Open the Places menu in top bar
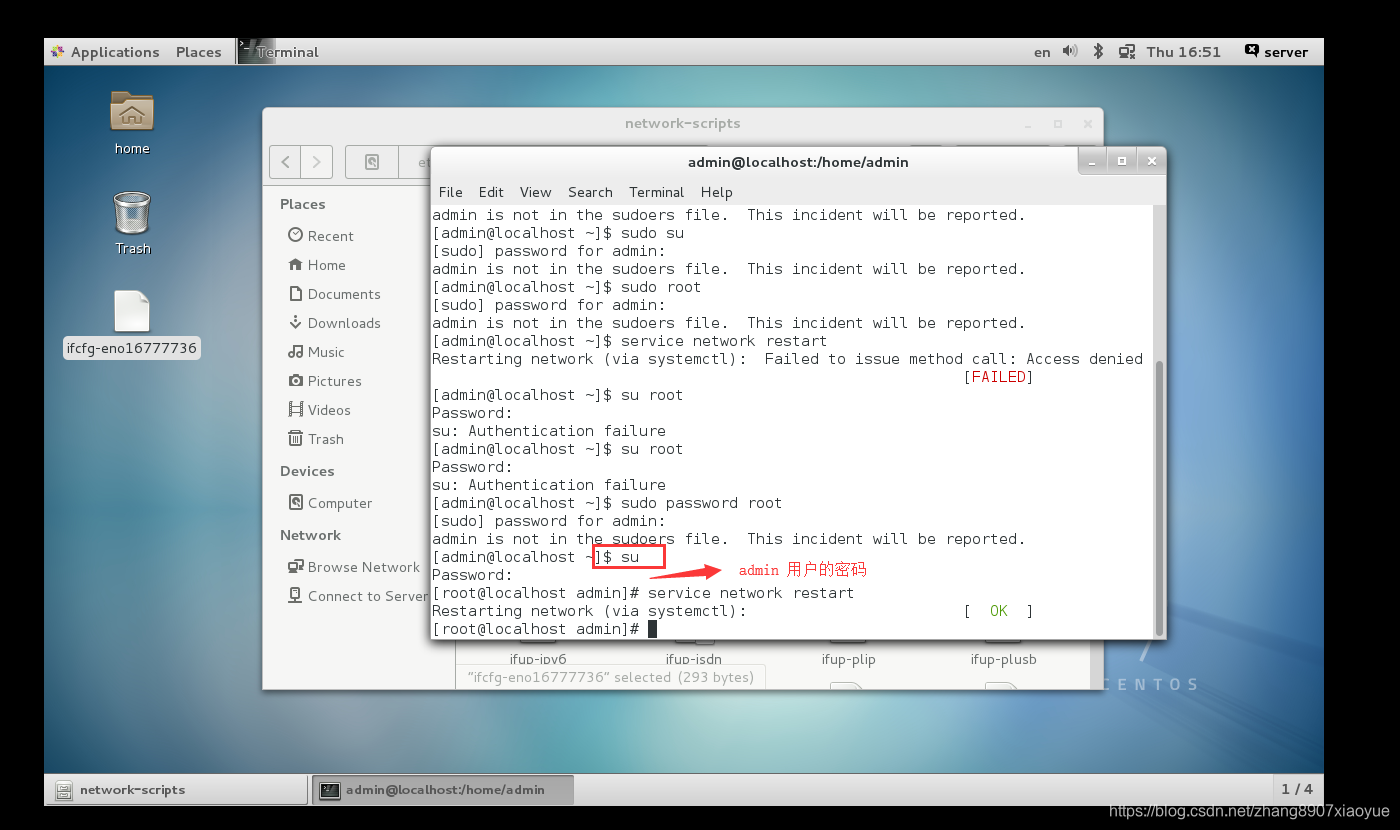Image resolution: width=1400 pixels, height=830 pixels. (198, 52)
